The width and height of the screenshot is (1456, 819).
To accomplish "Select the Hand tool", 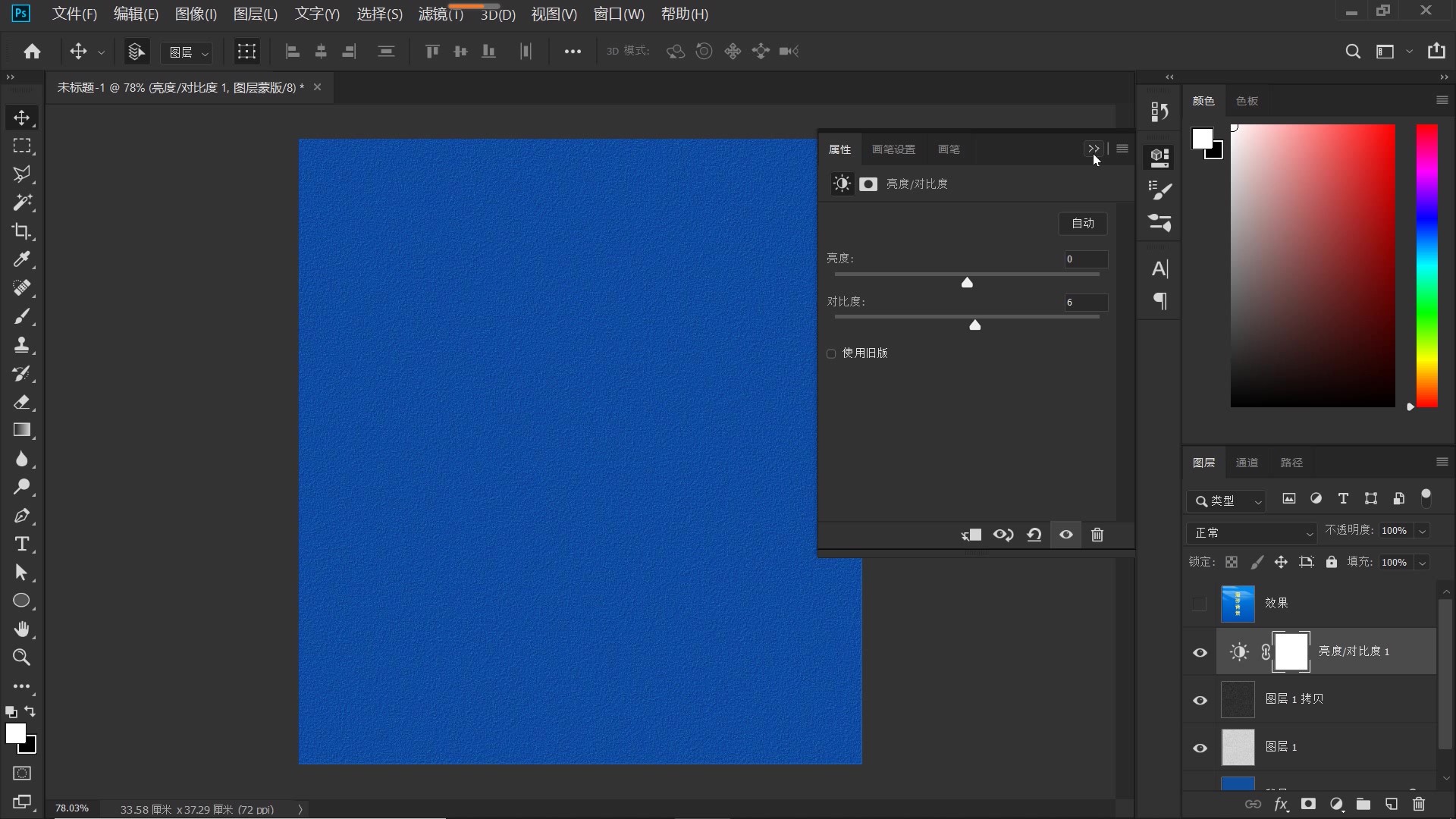I will tap(21, 629).
